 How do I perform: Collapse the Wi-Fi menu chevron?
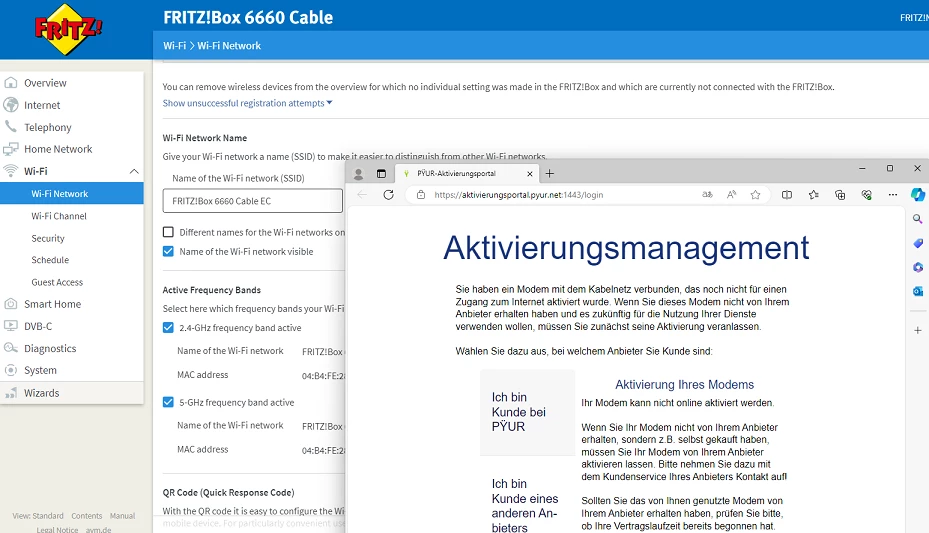pos(134,171)
